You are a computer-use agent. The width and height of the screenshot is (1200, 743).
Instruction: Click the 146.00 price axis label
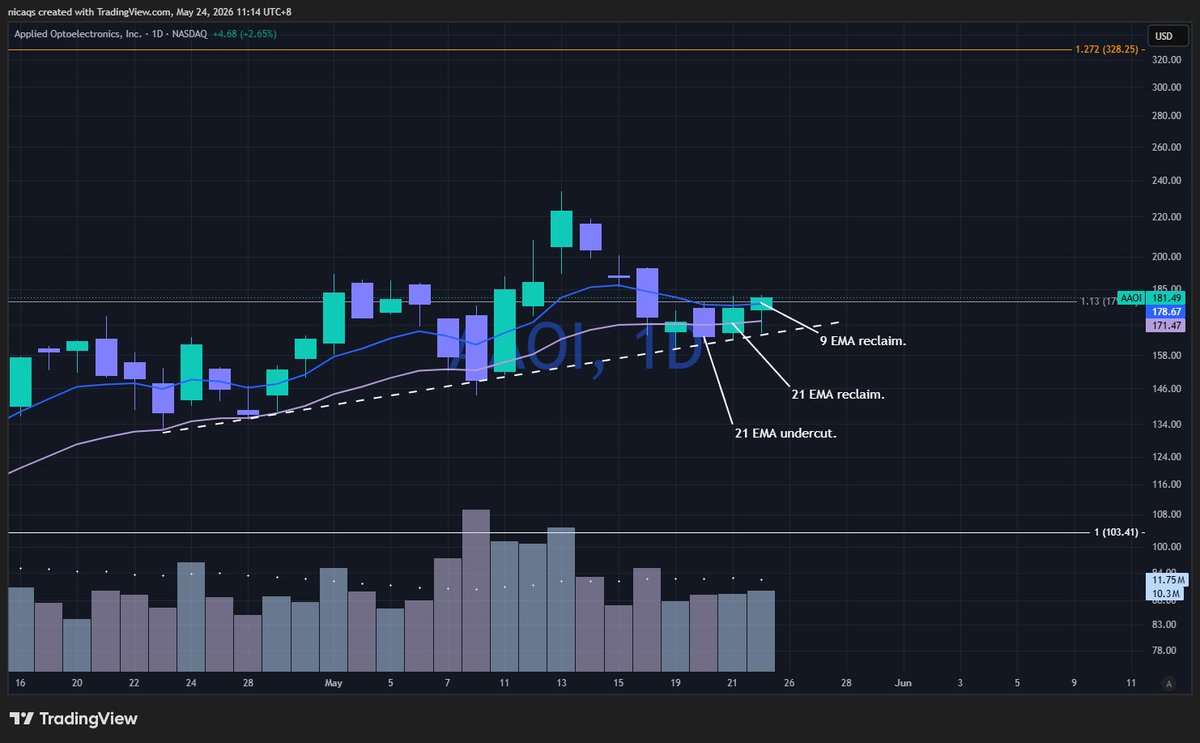(x=1166, y=387)
